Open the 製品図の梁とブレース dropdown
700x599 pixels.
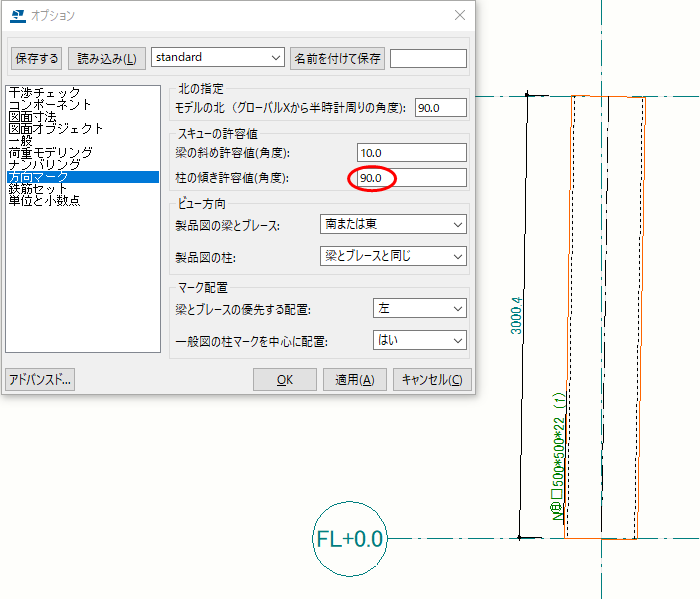(x=393, y=224)
